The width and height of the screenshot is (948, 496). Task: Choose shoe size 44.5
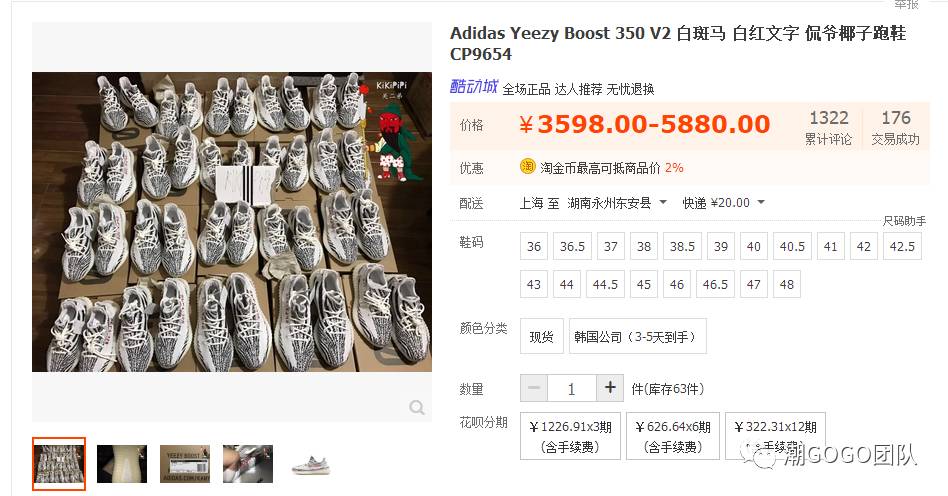(x=605, y=284)
